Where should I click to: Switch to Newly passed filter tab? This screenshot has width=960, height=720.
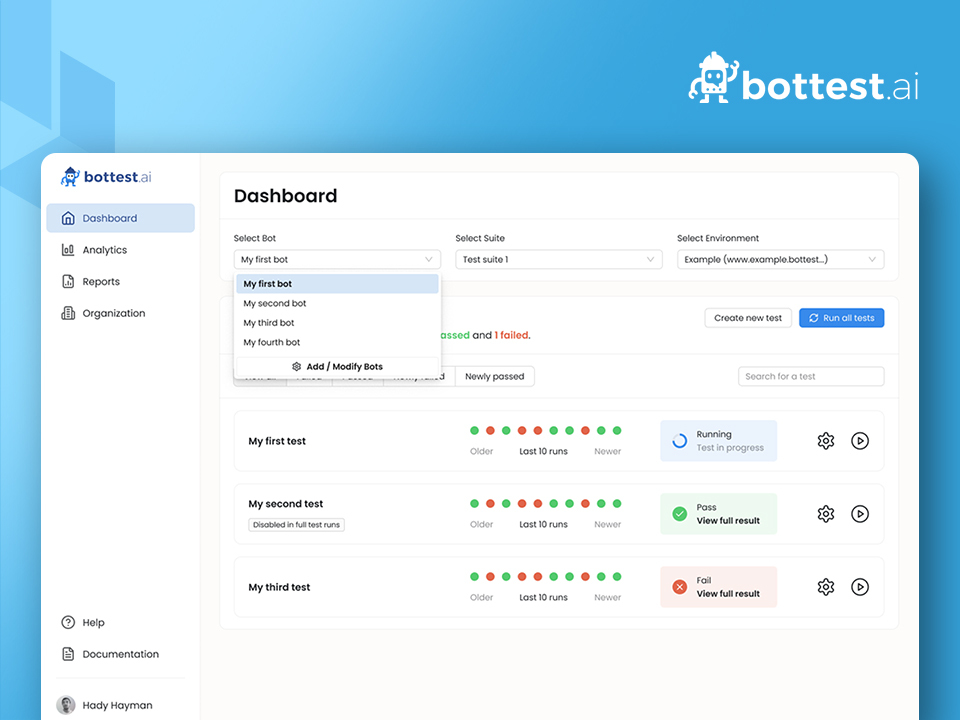494,376
